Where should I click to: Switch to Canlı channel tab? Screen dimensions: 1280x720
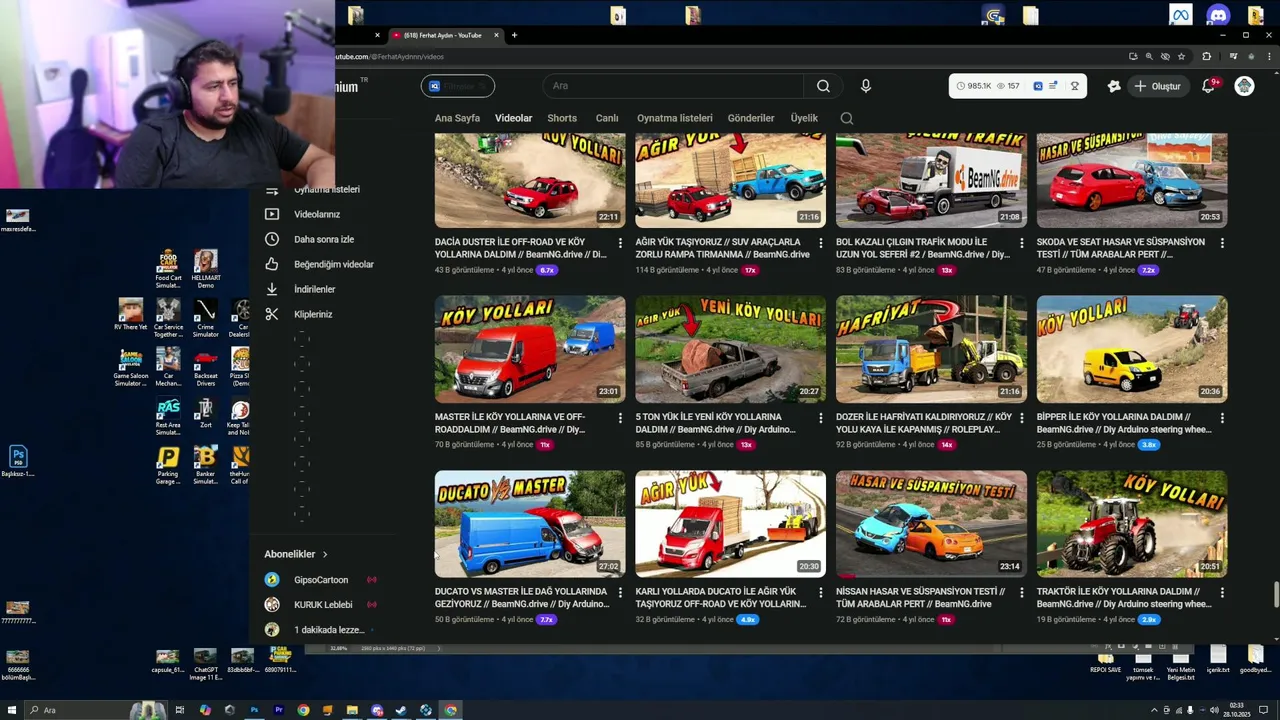tap(607, 118)
